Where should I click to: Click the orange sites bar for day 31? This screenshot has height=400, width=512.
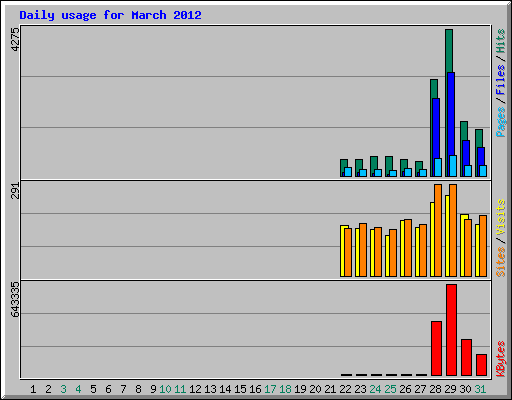click(x=483, y=246)
